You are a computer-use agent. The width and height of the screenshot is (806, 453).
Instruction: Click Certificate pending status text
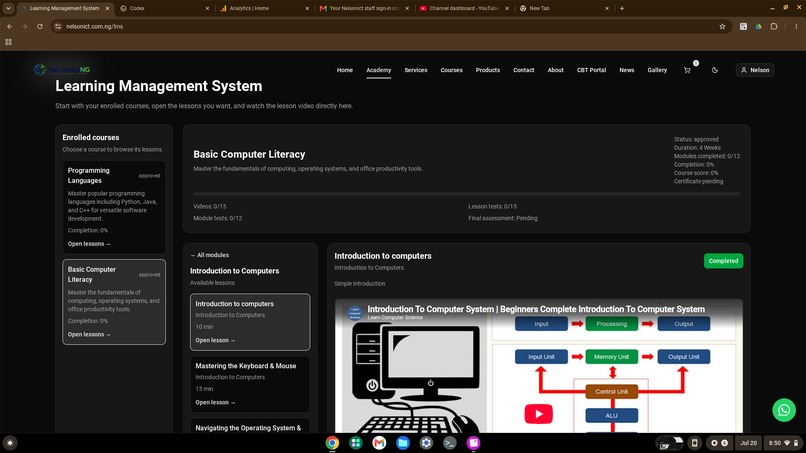pyautogui.click(x=698, y=181)
